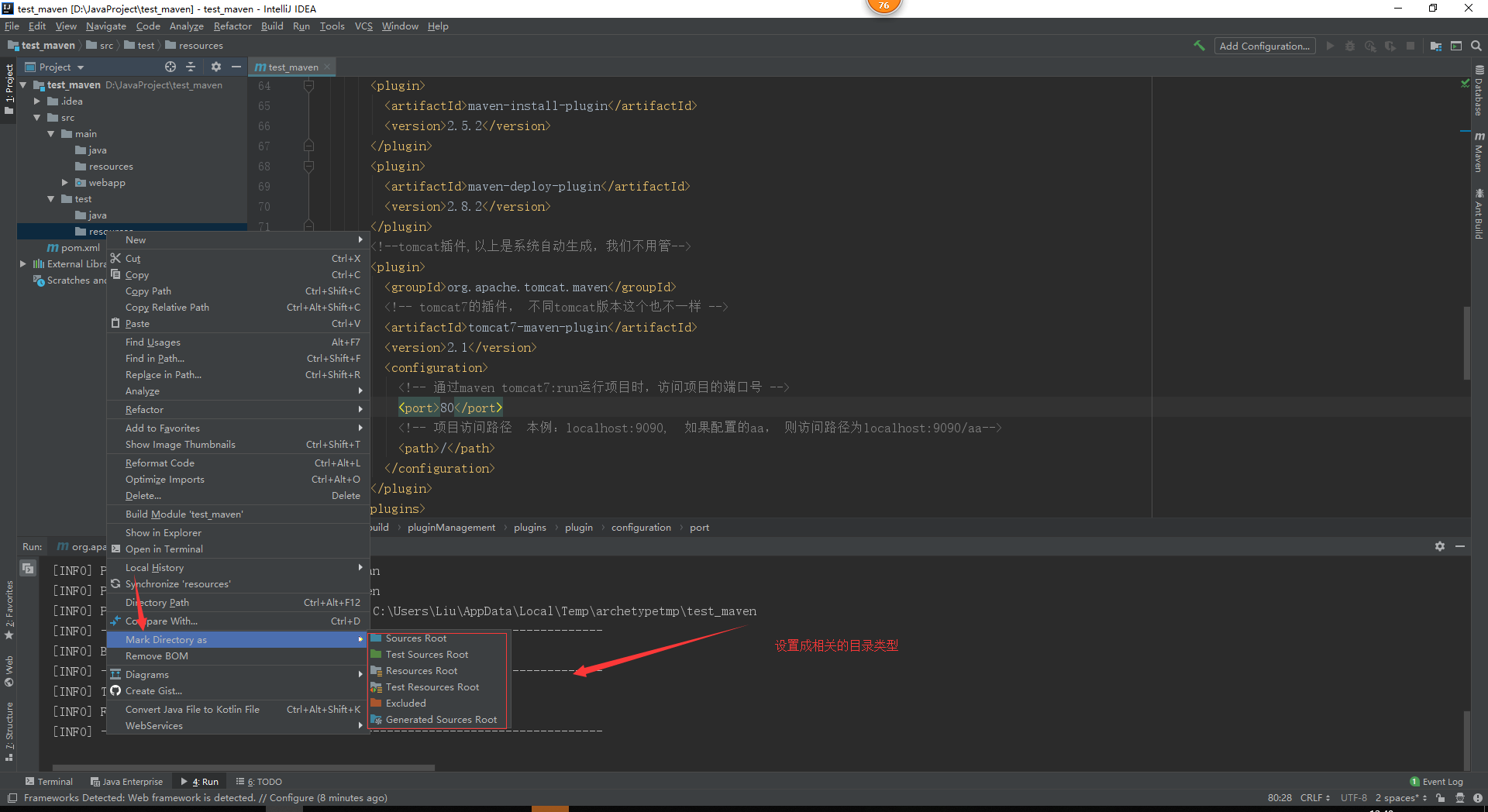The image size is (1488, 812).
Task: Open the VCS menu
Action: pyautogui.click(x=363, y=26)
